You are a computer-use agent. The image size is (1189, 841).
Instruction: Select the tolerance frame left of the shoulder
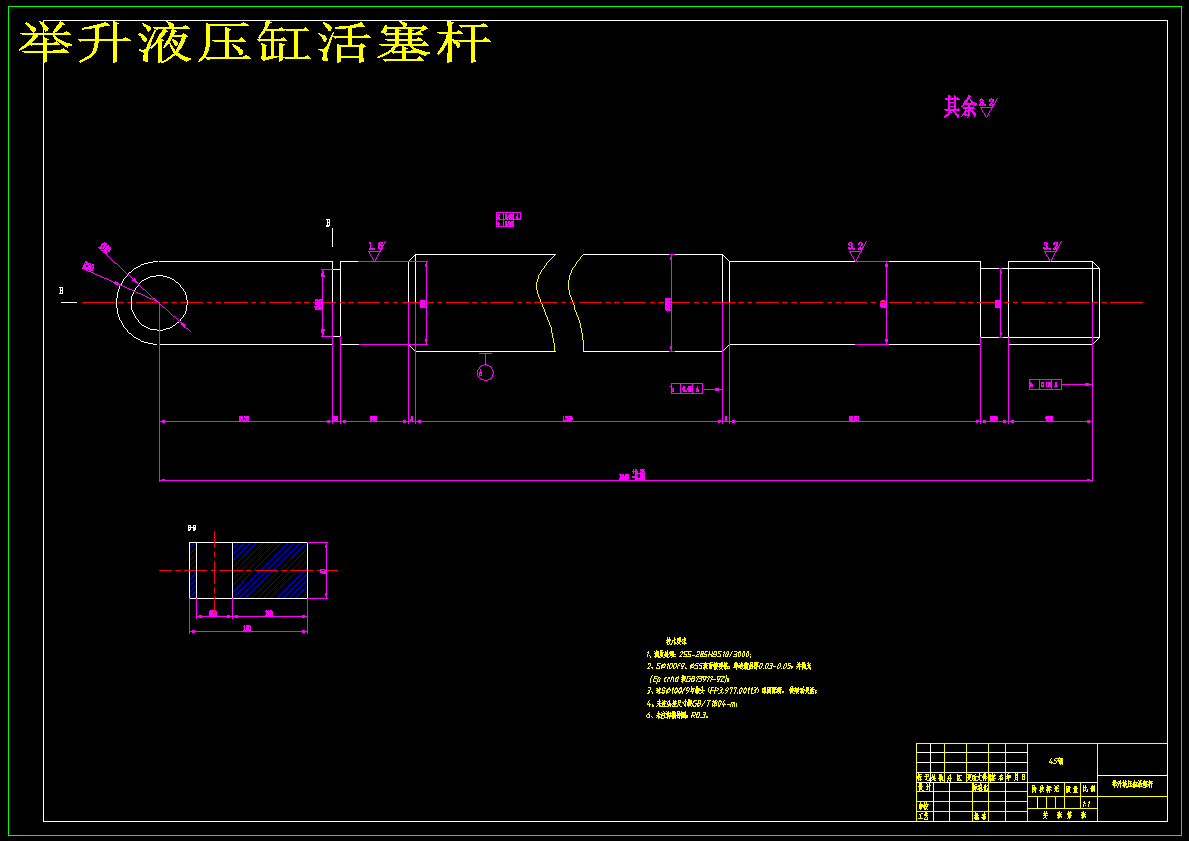coord(687,389)
